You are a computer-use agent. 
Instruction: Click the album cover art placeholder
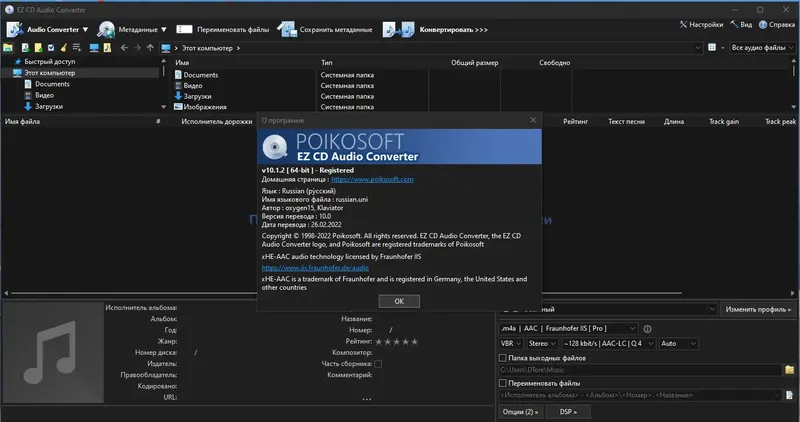tap(53, 353)
